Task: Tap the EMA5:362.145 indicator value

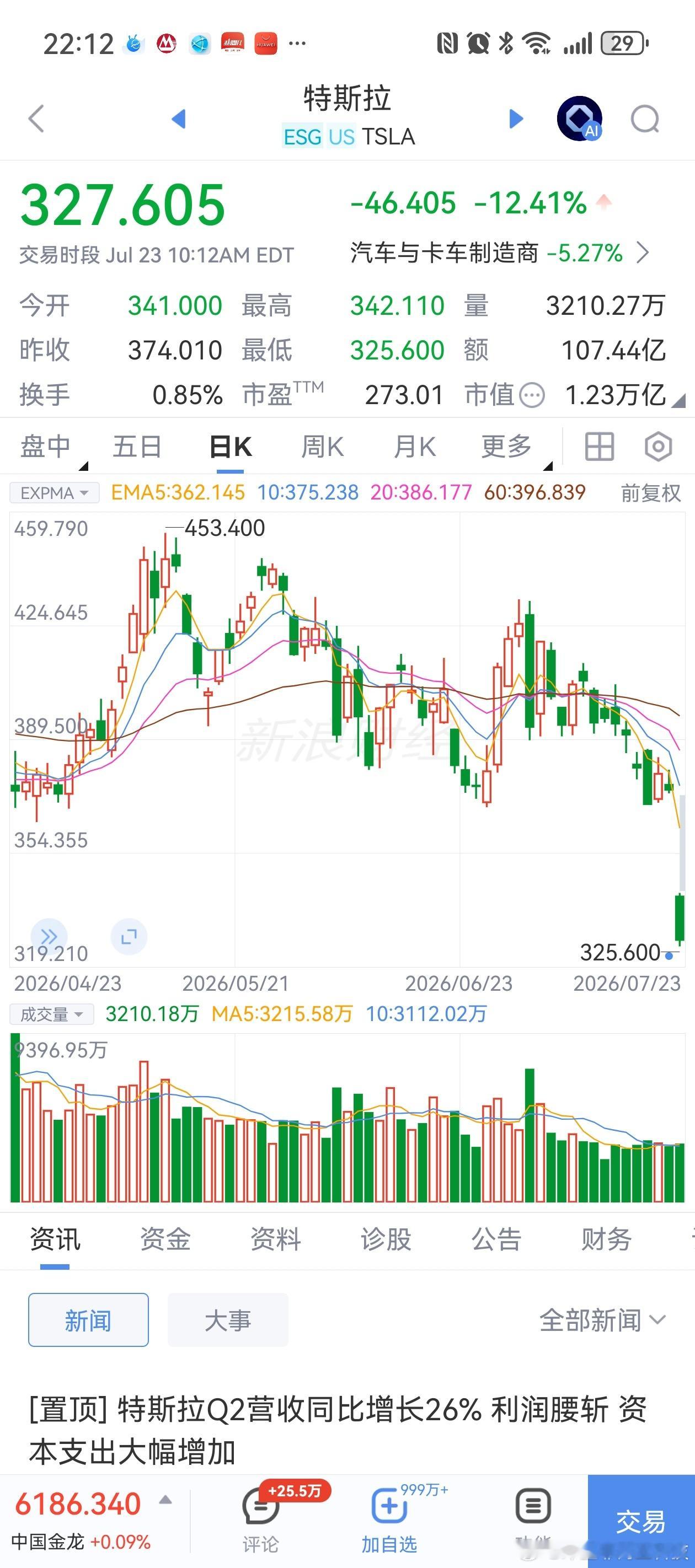Action: pos(178,492)
